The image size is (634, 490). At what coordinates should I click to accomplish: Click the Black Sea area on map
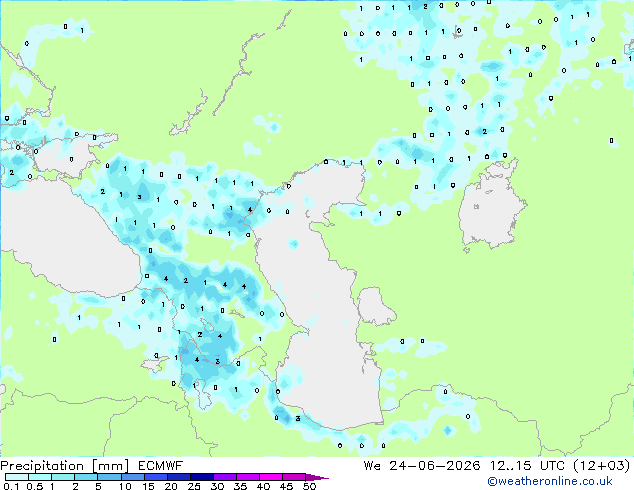69,243
